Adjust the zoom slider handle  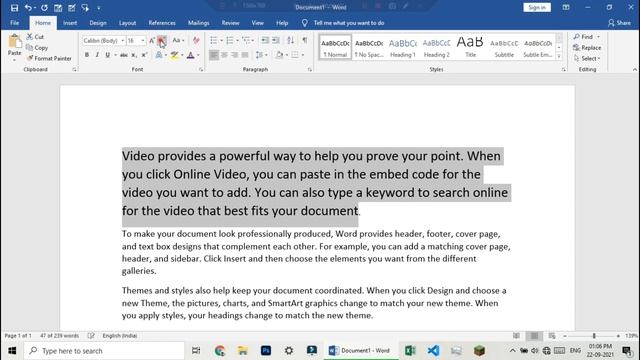(594, 336)
